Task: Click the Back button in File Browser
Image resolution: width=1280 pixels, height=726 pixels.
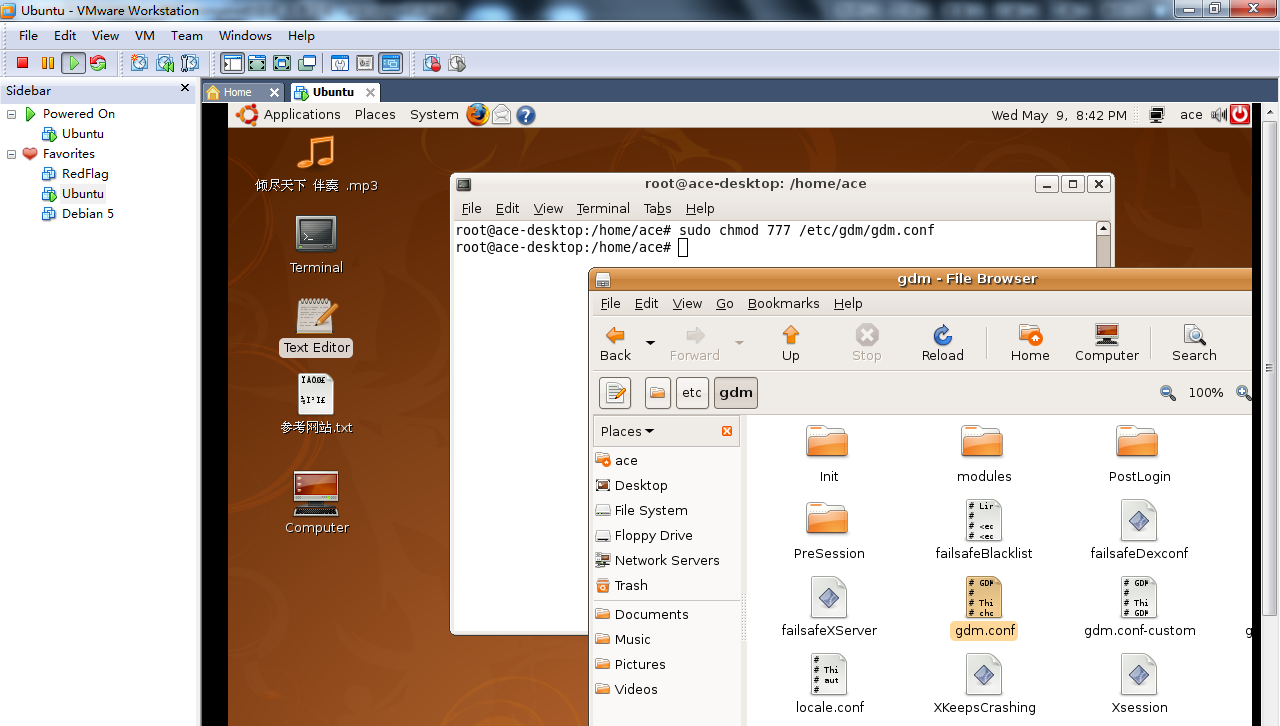Action: pos(615,343)
